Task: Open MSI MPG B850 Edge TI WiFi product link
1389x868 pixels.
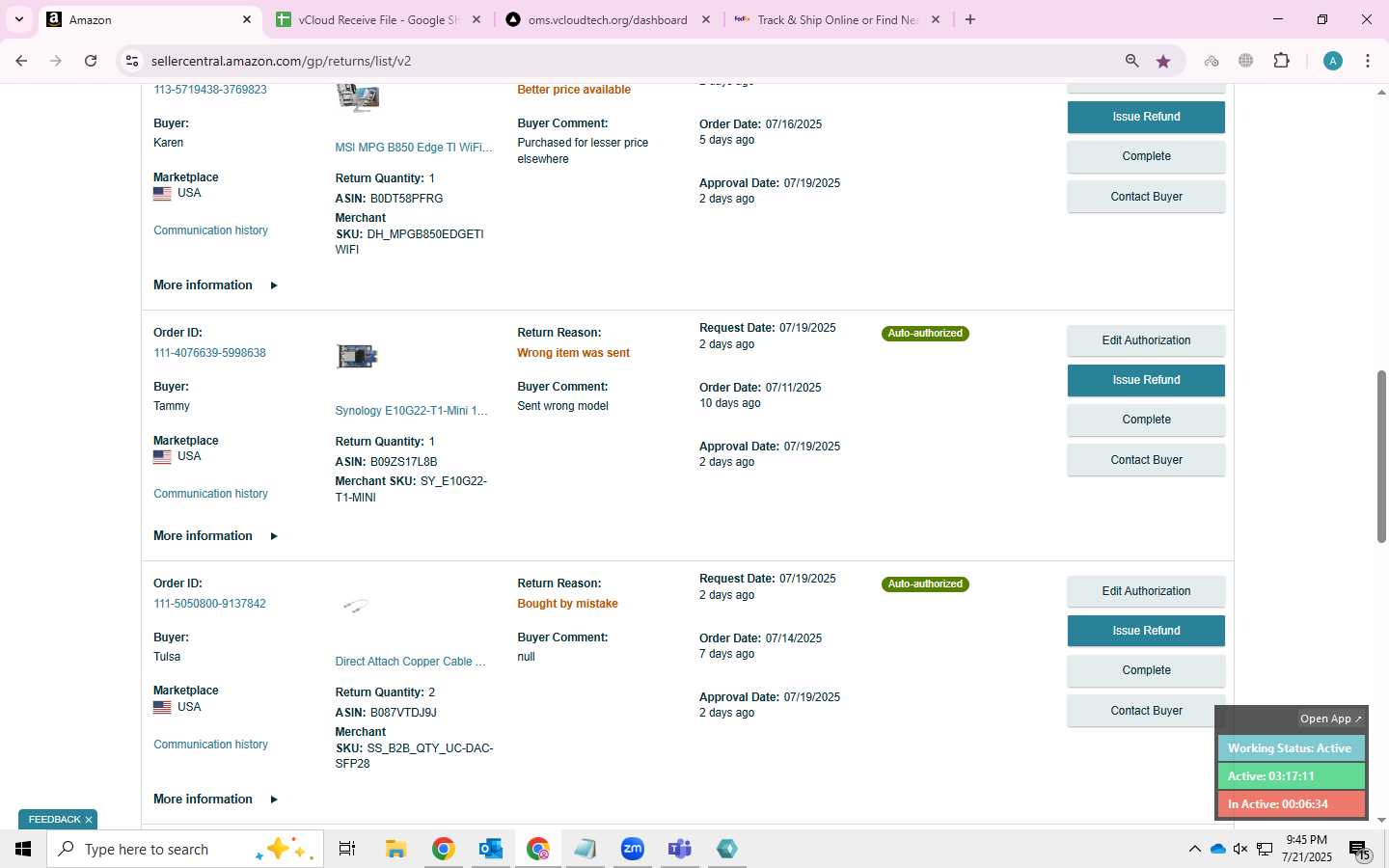Action: 414,148
